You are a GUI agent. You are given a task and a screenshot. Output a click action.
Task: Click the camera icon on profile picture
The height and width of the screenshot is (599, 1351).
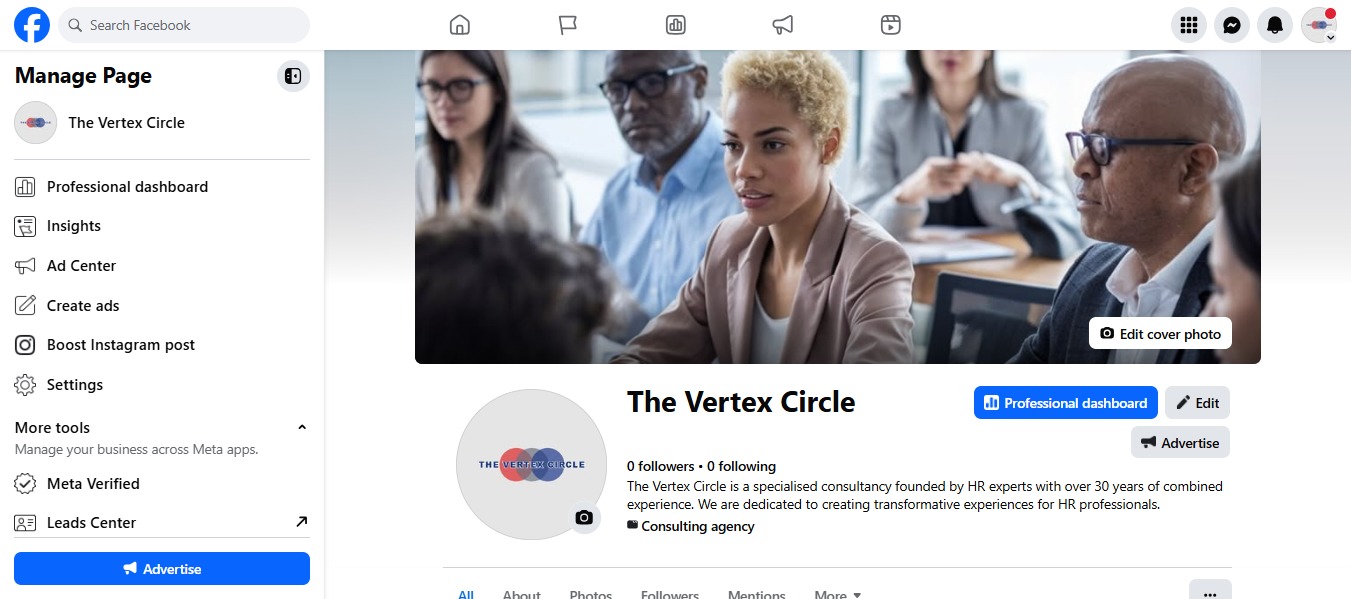click(584, 517)
